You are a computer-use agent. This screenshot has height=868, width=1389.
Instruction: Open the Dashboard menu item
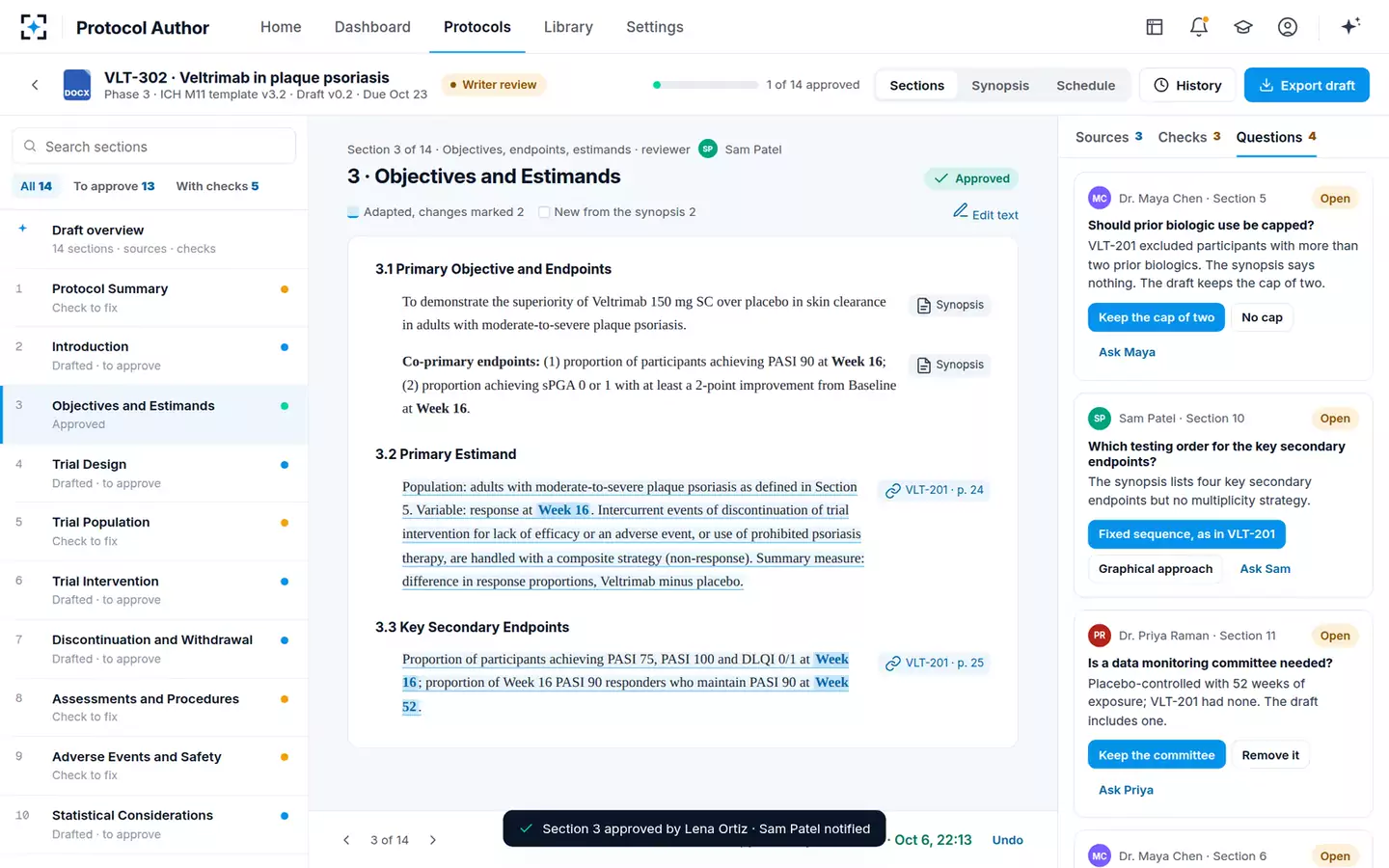click(x=372, y=27)
